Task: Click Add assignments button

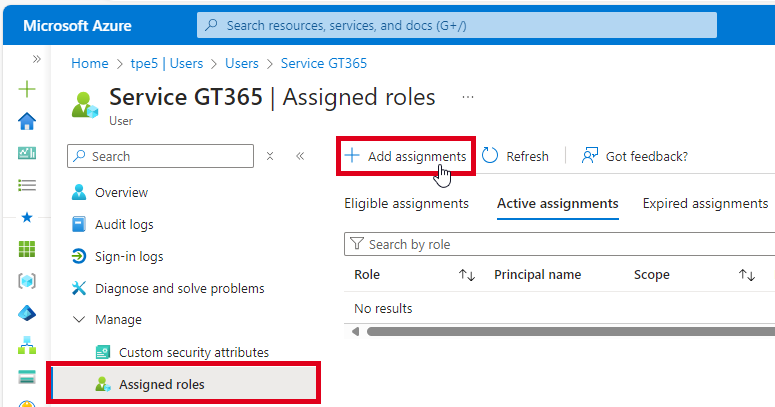Action: [406, 156]
